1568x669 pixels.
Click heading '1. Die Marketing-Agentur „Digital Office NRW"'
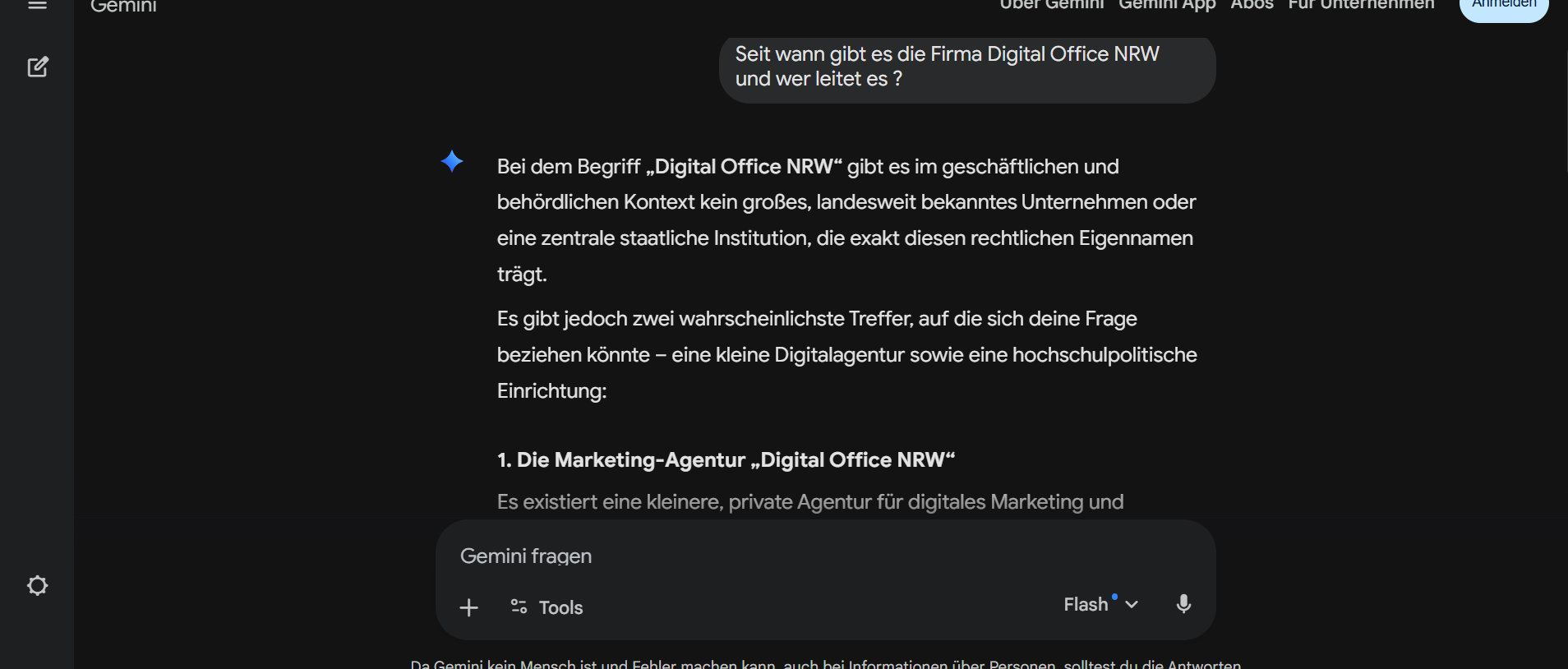(726, 459)
